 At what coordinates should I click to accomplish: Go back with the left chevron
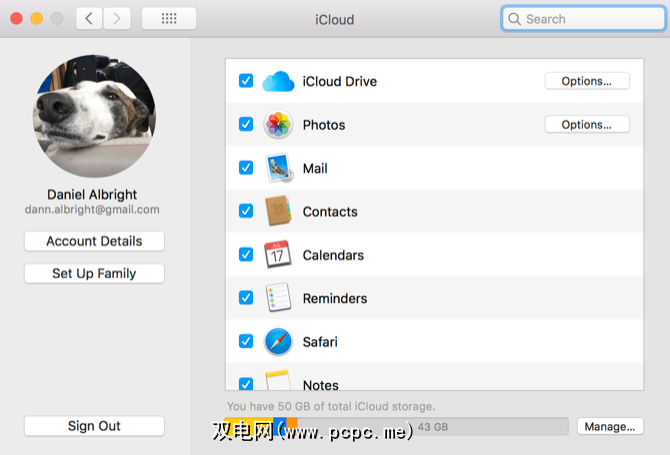coord(89,18)
